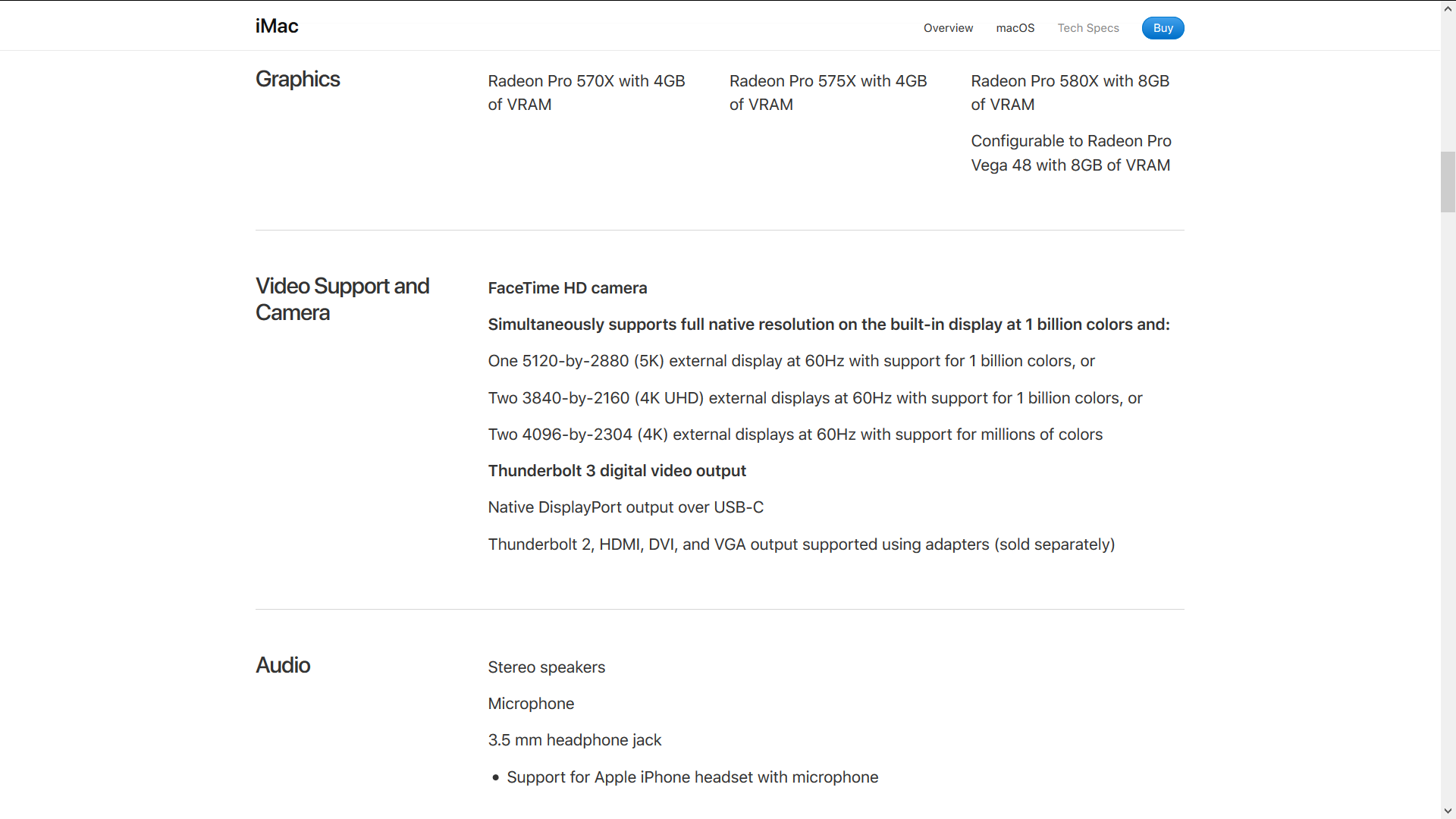Click the FaceTime HD camera text
The height and width of the screenshot is (819, 1456).
(567, 288)
